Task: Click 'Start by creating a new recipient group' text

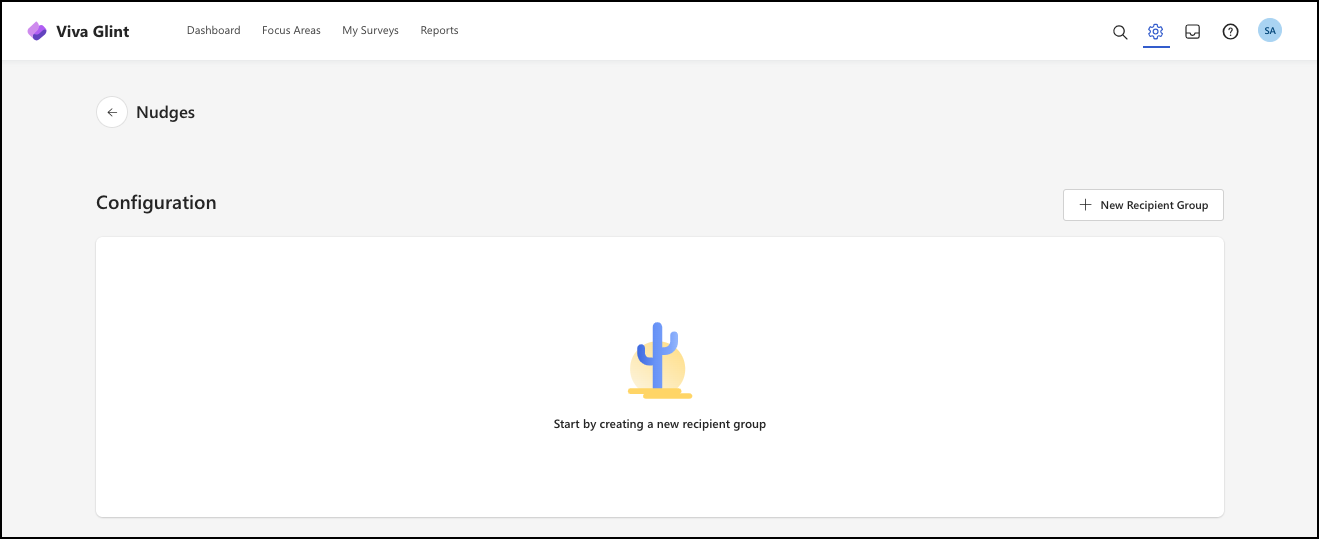Action: (x=660, y=424)
